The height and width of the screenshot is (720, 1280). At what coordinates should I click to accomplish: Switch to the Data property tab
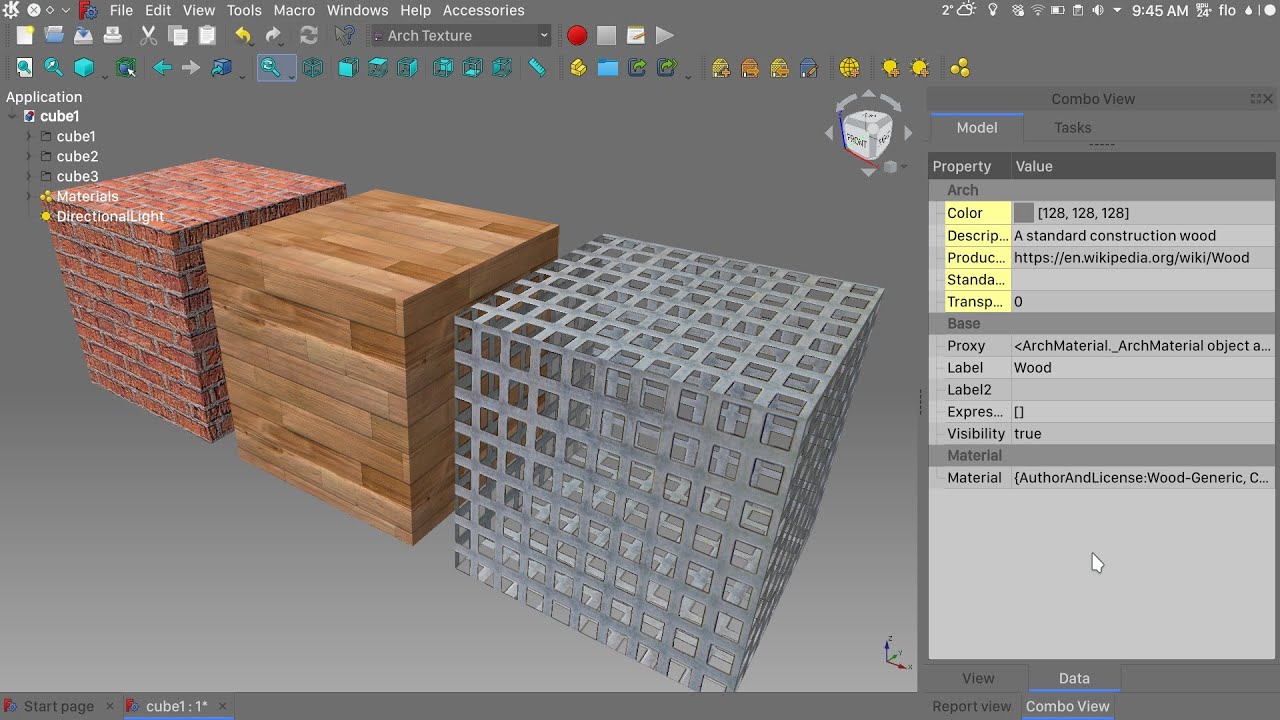coord(1074,678)
